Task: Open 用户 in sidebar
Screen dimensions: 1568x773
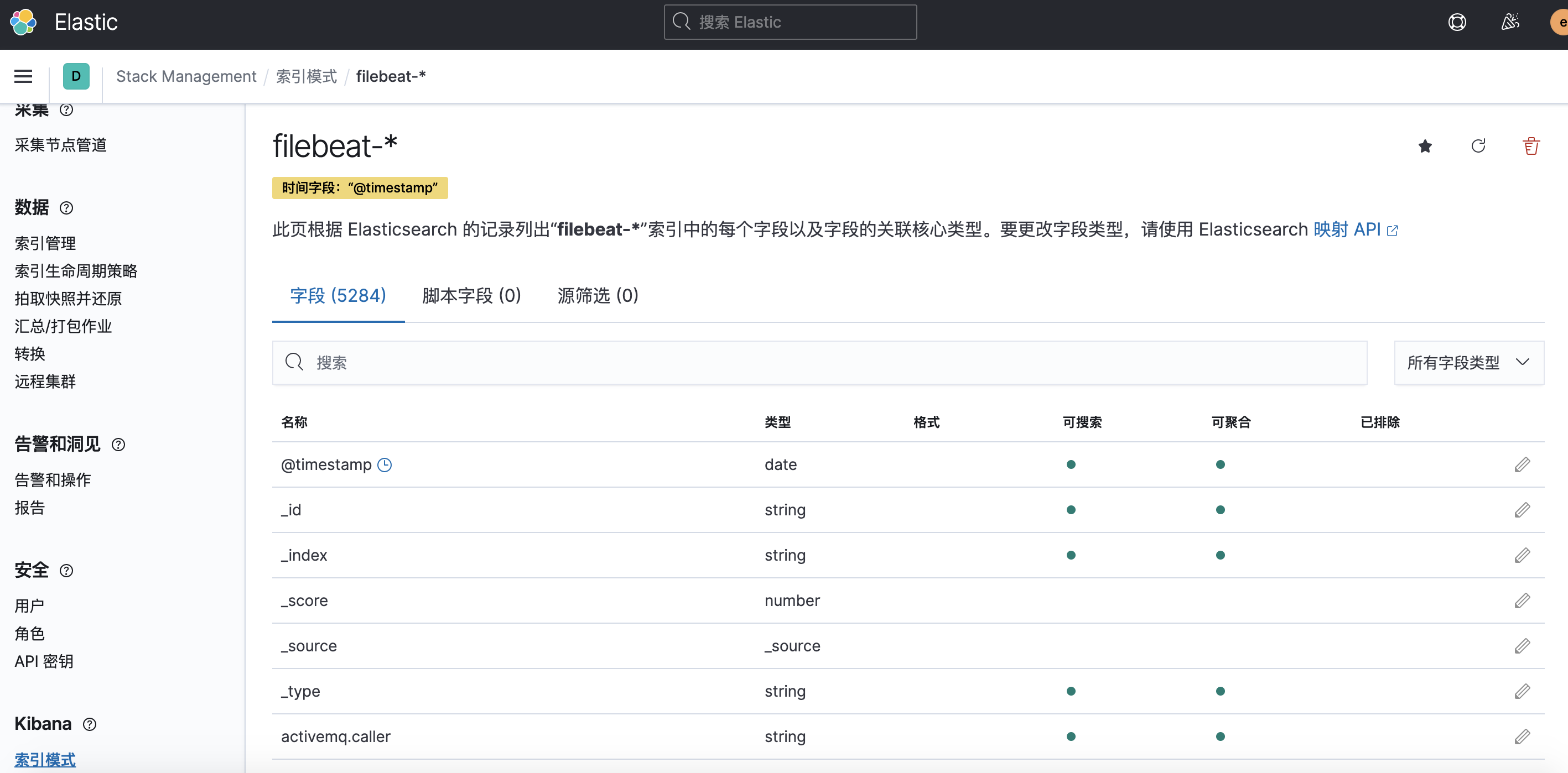Action: click(x=30, y=606)
